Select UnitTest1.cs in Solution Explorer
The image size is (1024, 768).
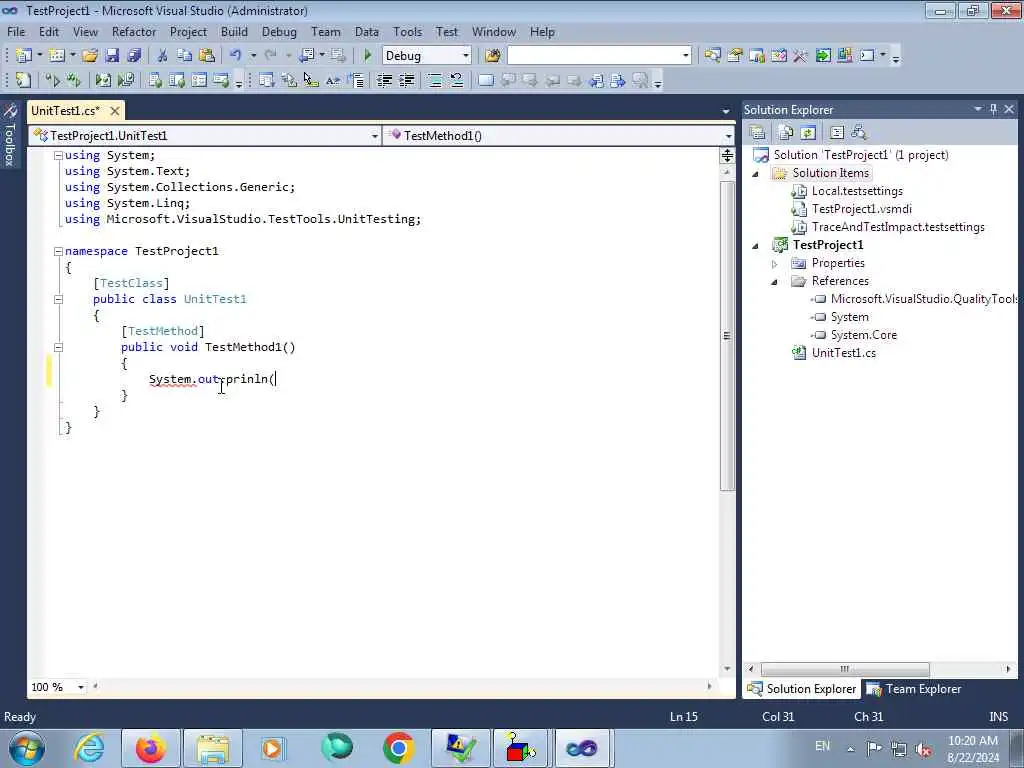tap(844, 353)
